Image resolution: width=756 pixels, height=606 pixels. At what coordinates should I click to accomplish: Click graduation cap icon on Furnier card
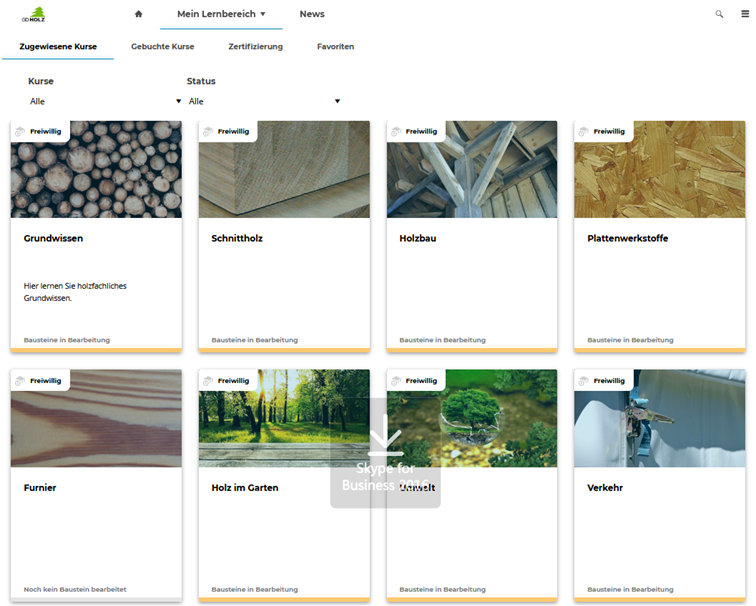click(x=20, y=380)
